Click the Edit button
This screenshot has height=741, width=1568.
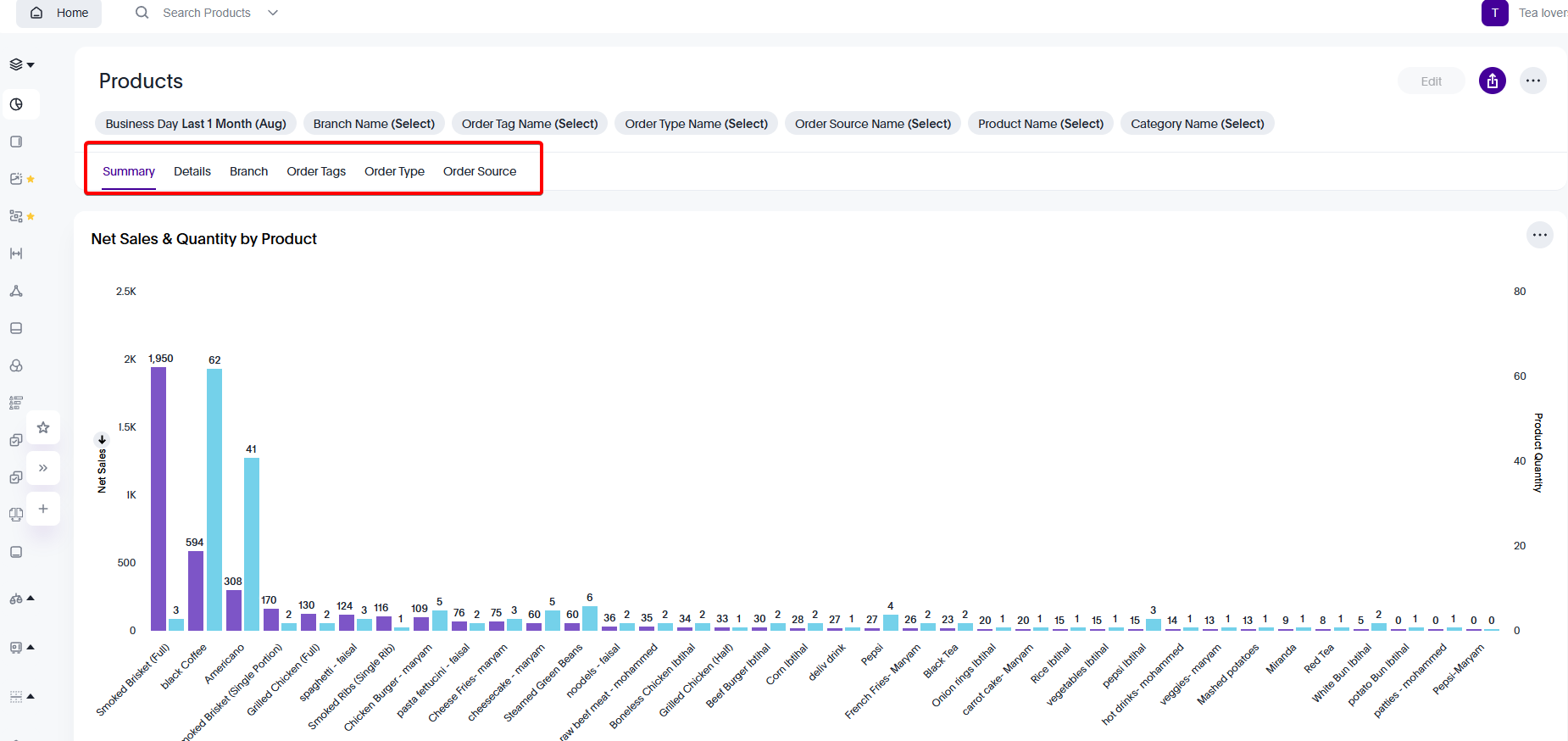point(1431,81)
